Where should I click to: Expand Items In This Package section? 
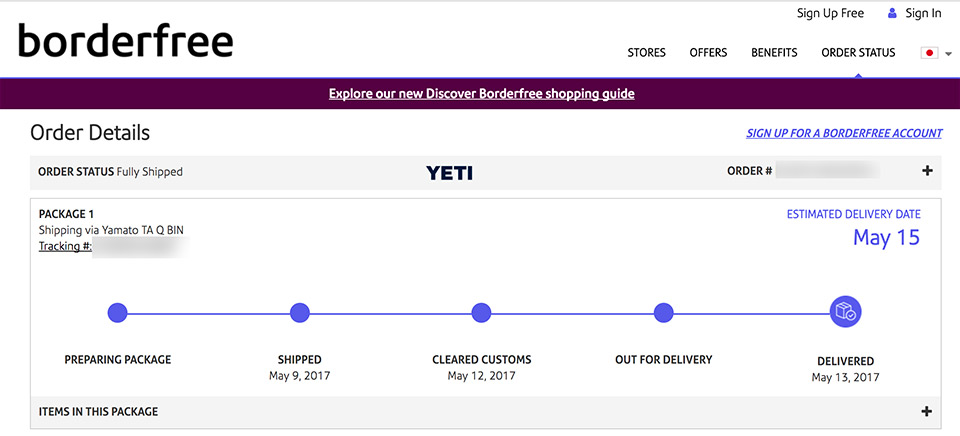tap(927, 411)
